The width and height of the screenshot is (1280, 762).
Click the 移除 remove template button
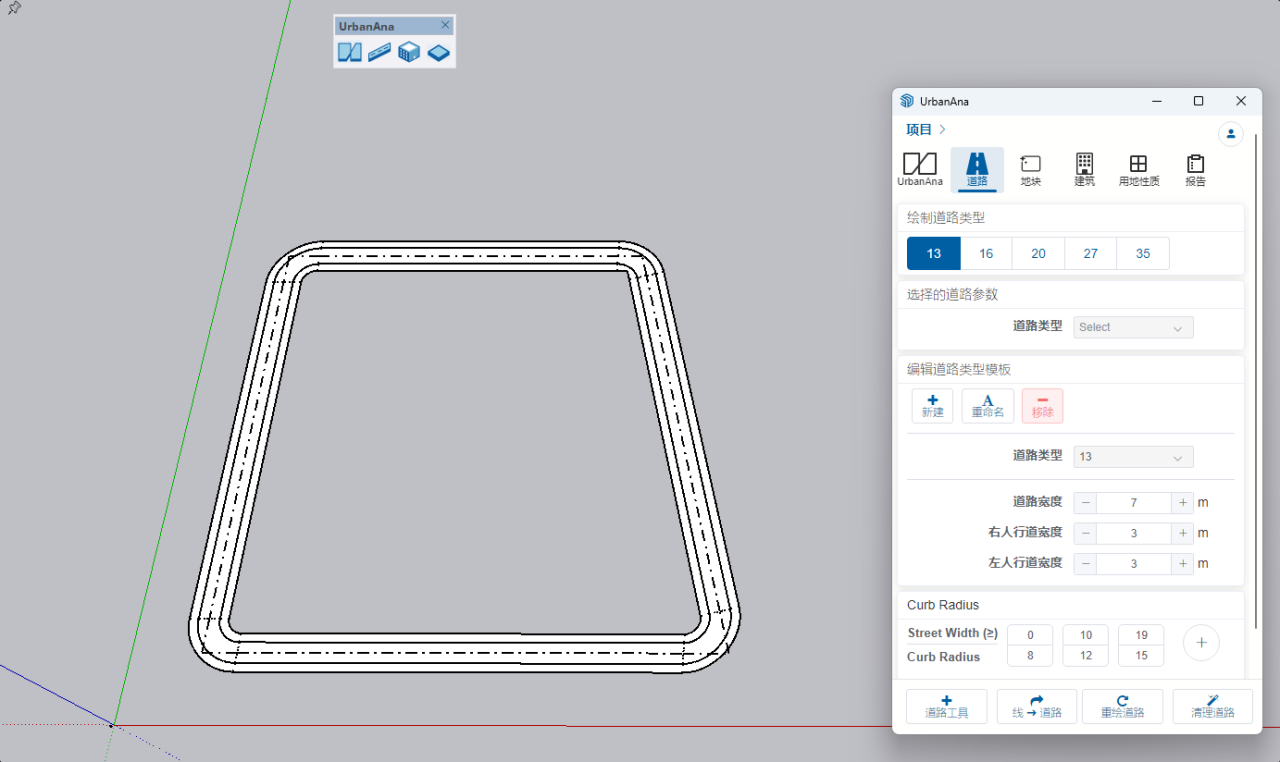click(1042, 406)
